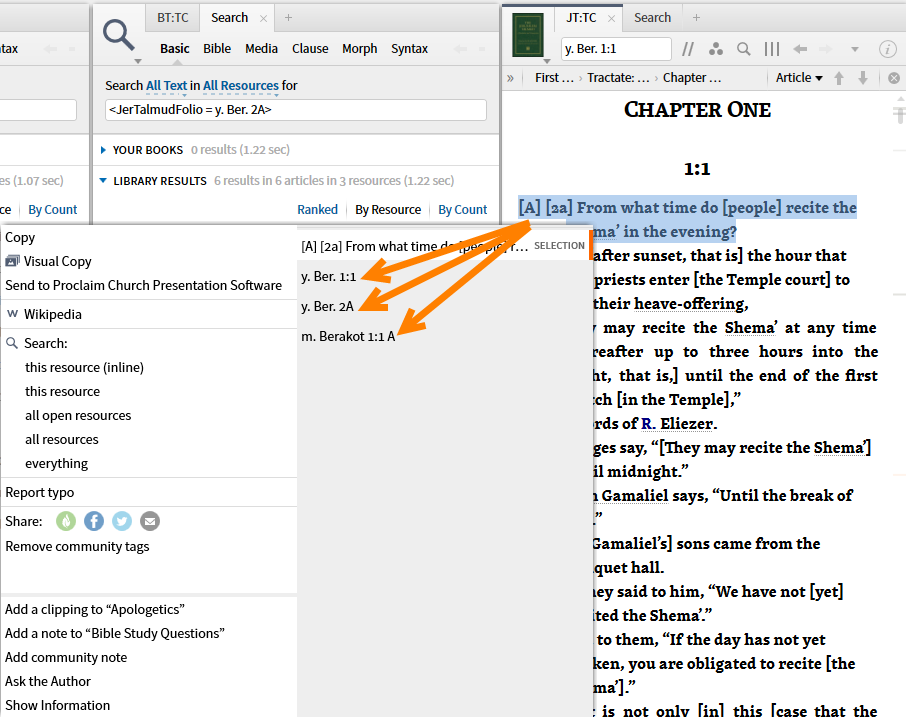Select the Morph search type
The width and height of the screenshot is (906, 717).
pyautogui.click(x=359, y=49)
